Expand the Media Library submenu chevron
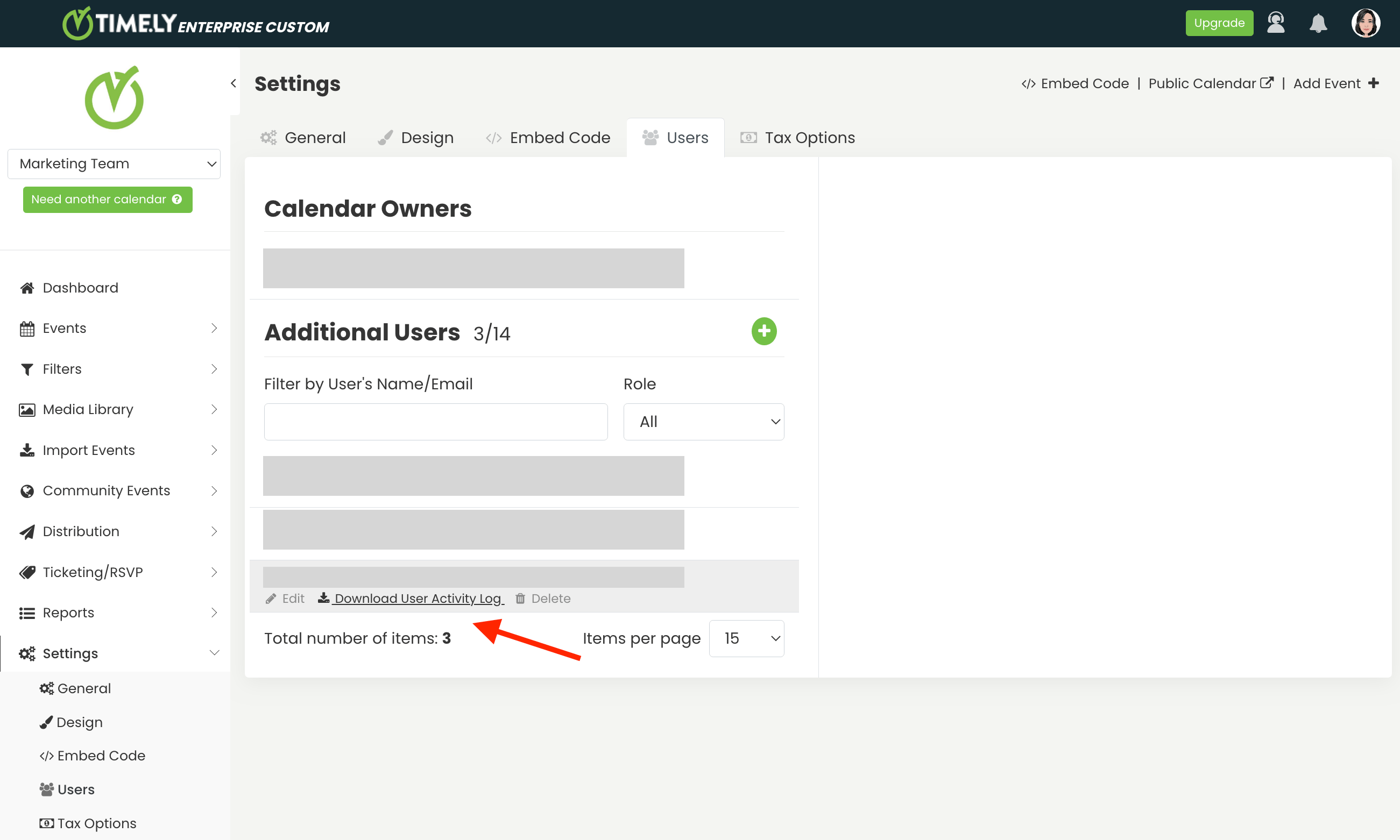The width and height of the screenshot is (1400, 840). tap(214, 409)
